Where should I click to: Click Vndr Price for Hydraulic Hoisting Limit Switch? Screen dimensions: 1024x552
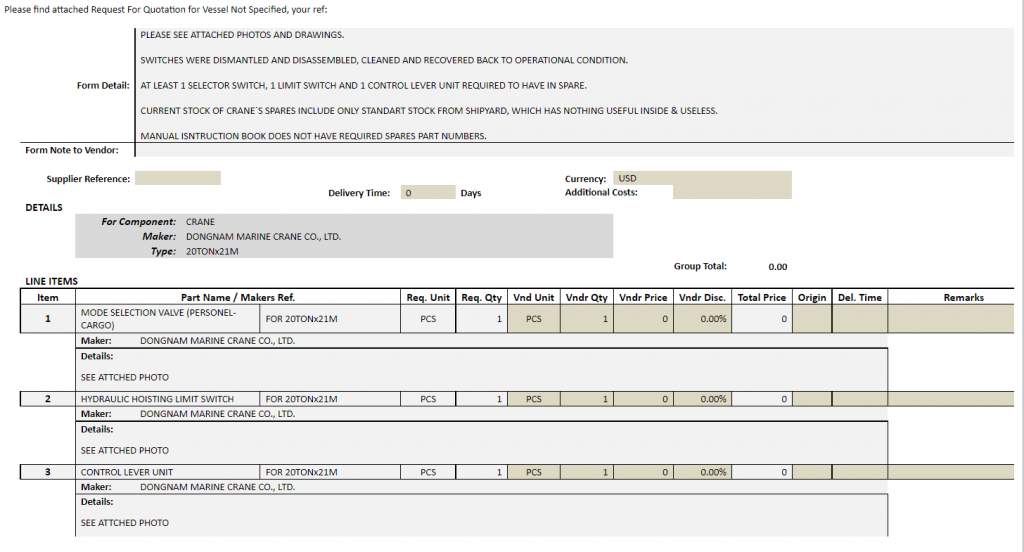click(x=643, y=399)
